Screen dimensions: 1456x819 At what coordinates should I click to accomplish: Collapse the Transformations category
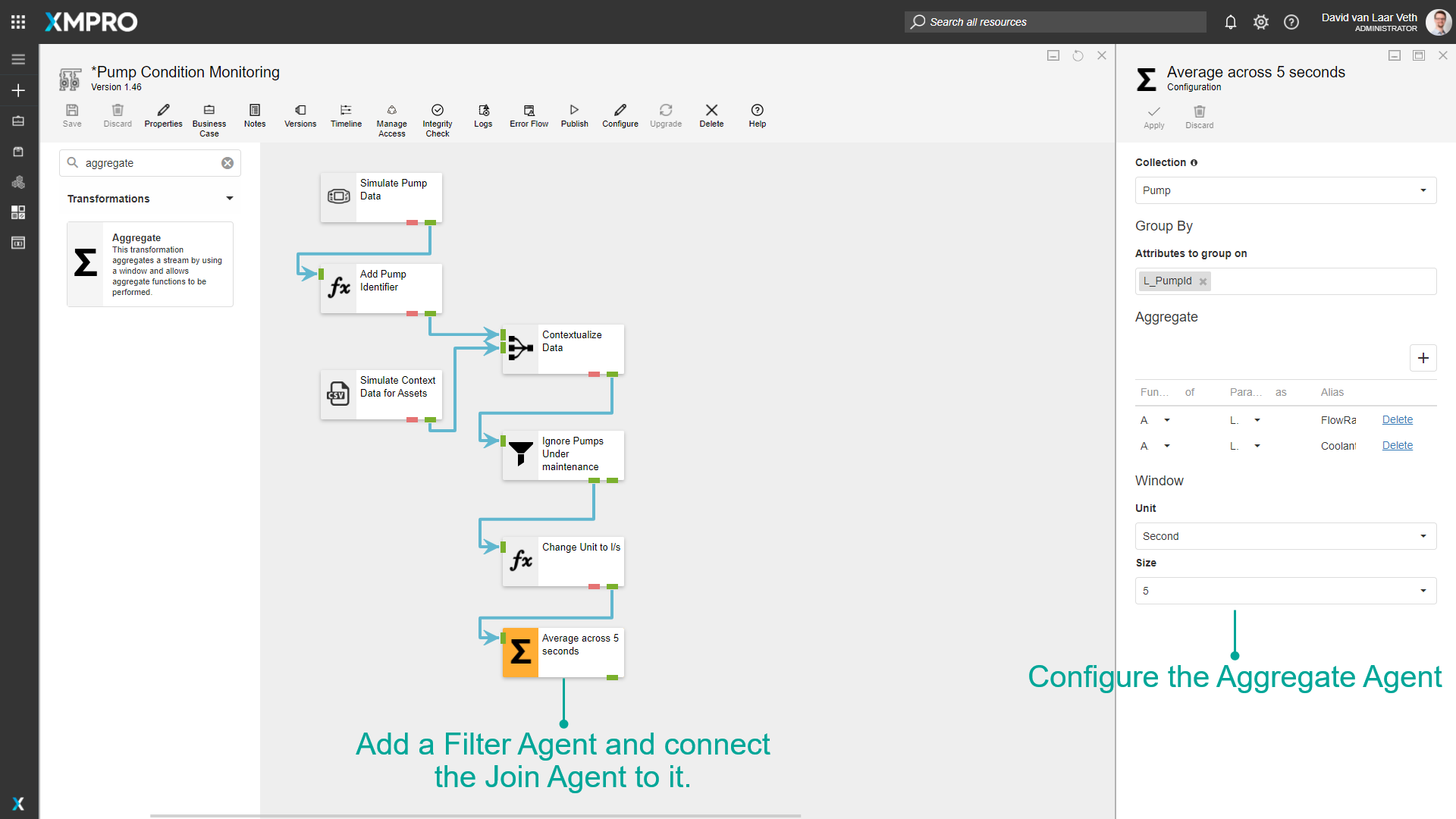tap(229, 199)
